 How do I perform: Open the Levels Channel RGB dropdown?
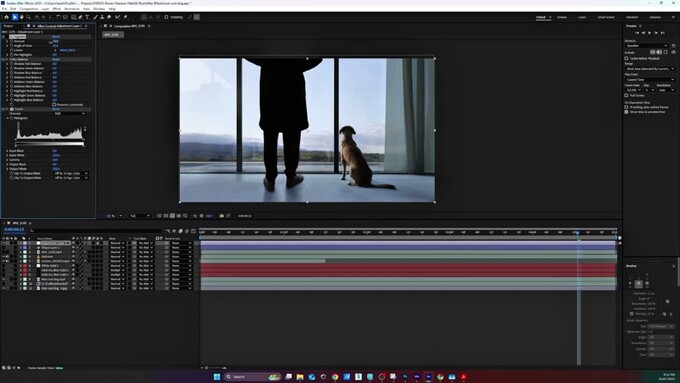(69, 114)
